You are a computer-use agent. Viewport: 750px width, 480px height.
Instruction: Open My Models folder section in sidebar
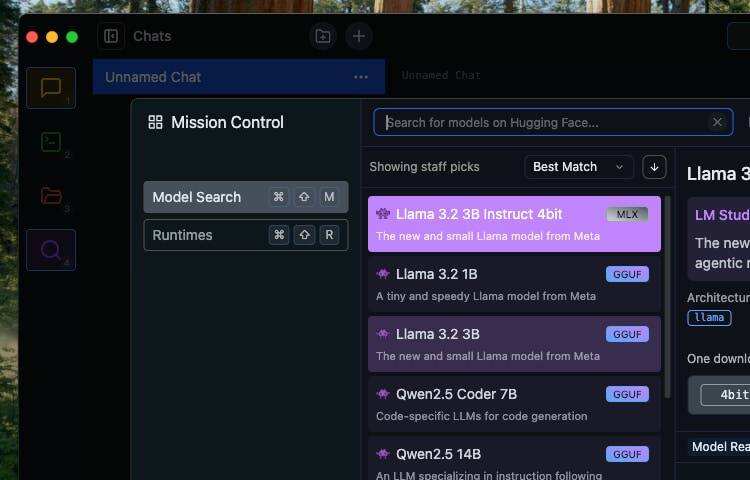(x=51, y=196)
